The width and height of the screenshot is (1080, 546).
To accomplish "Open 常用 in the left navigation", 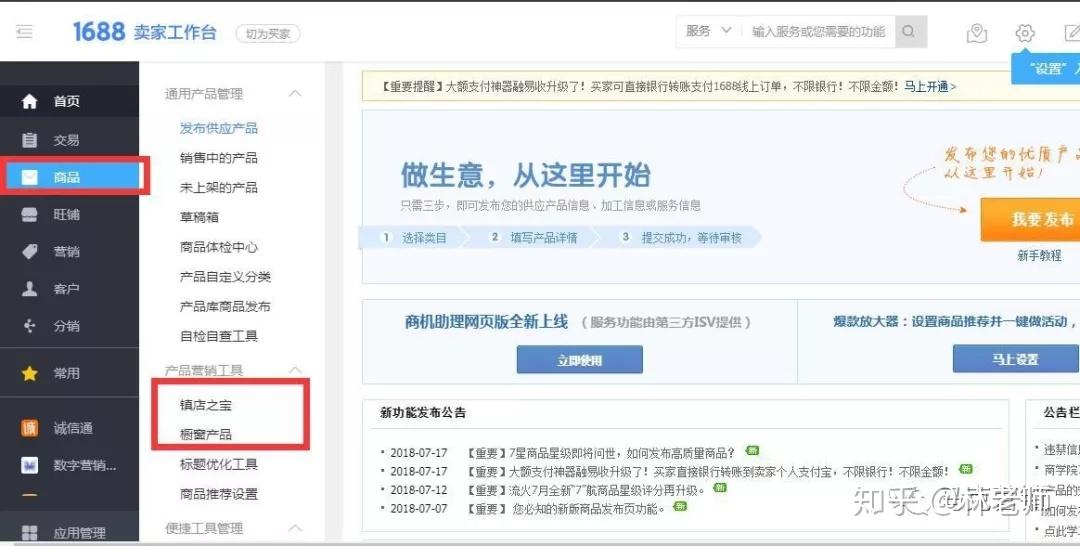I will [69, 373].
